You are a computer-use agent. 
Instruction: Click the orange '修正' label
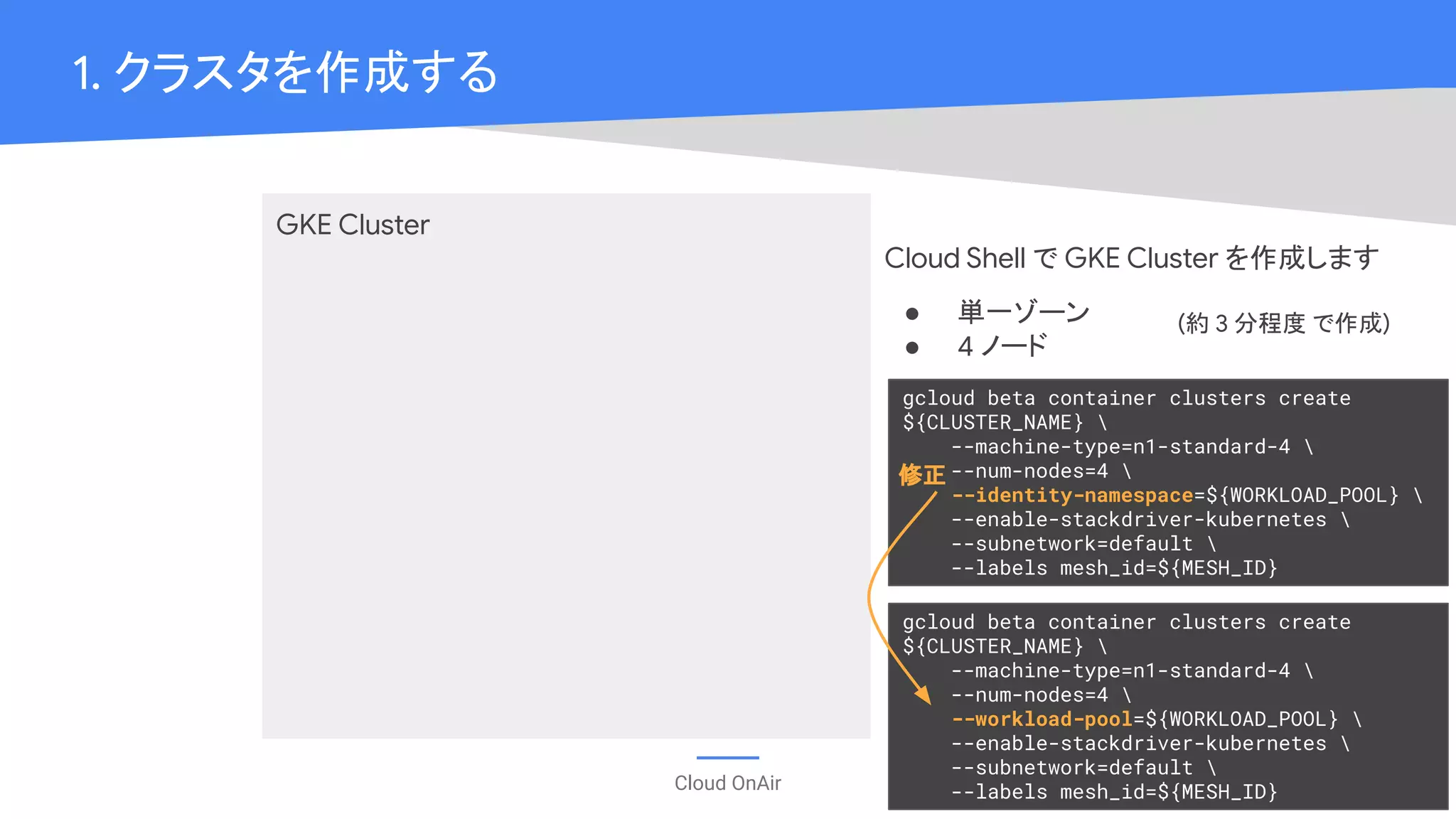(921, 474)
